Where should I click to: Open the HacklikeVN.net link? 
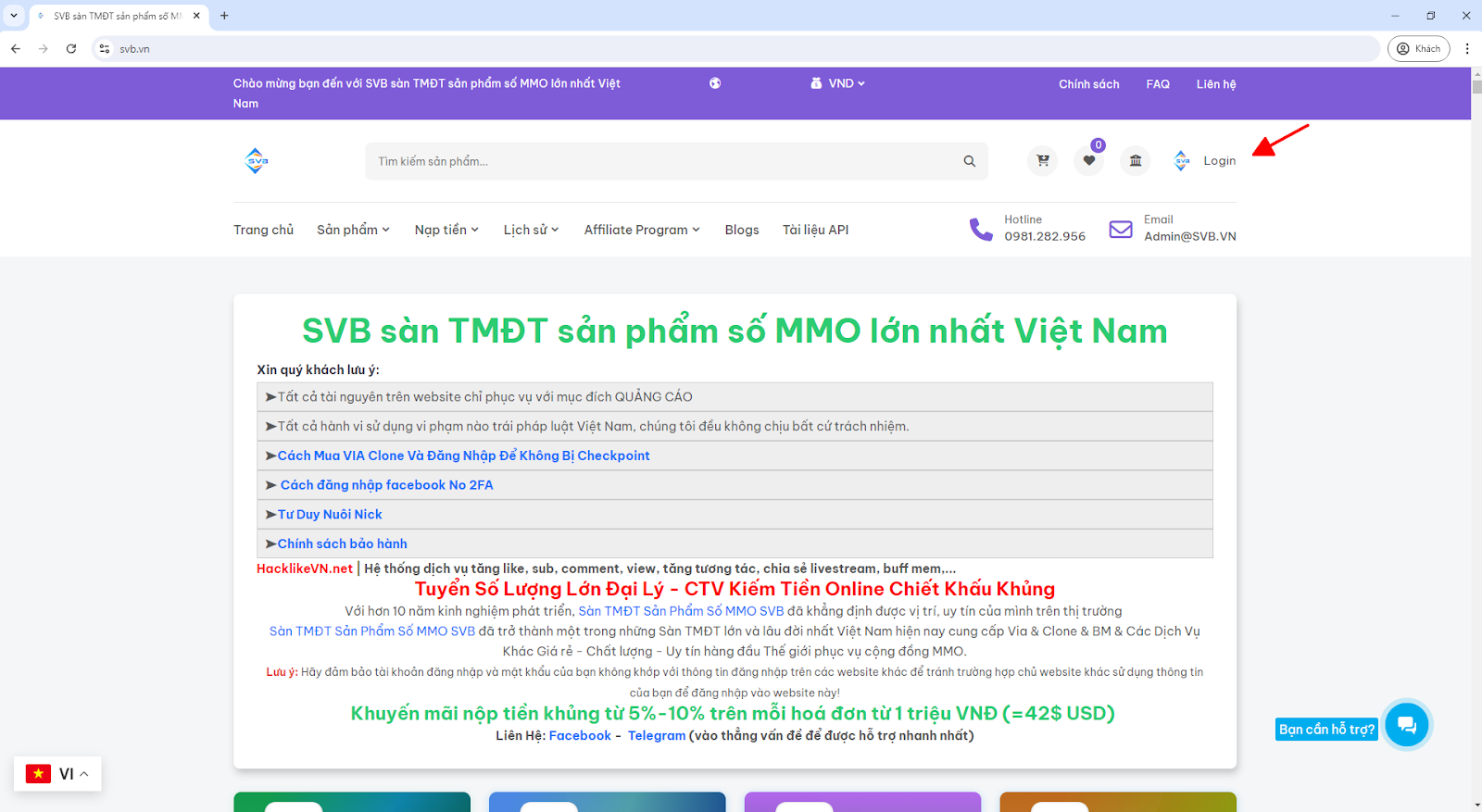305,568
